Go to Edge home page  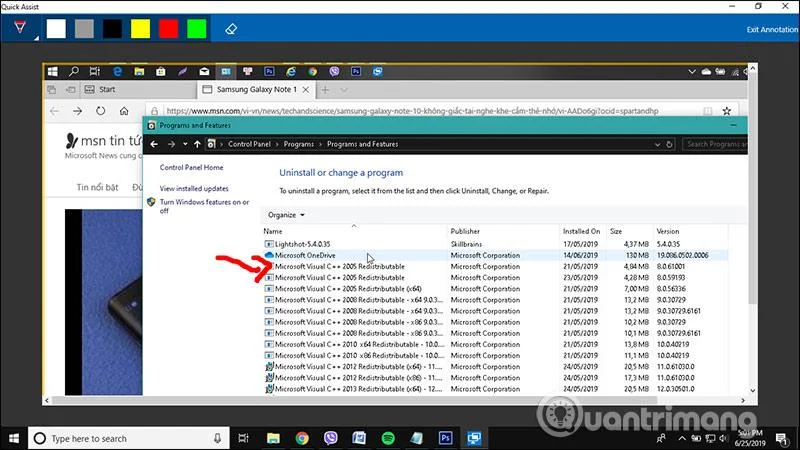click(124, 111)
